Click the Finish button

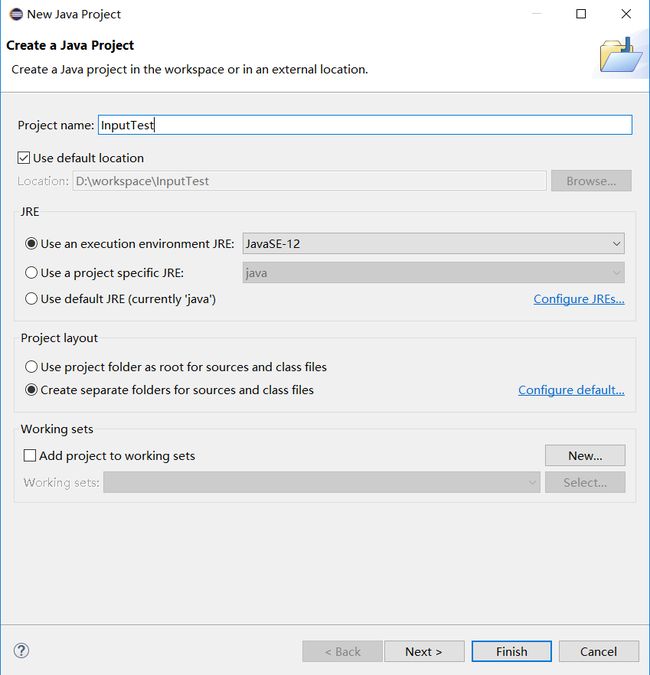[x=511, y=651]
